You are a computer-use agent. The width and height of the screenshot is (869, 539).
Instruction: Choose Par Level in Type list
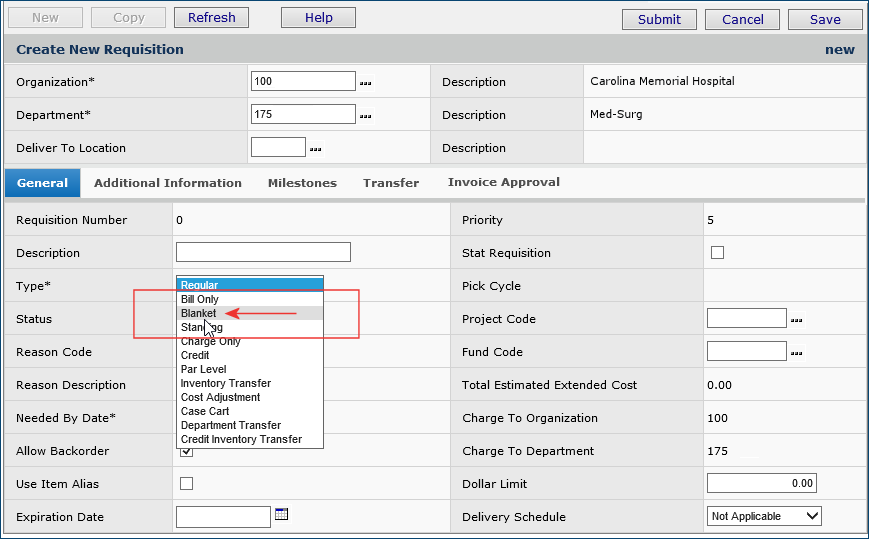click(x=203, y=369)
